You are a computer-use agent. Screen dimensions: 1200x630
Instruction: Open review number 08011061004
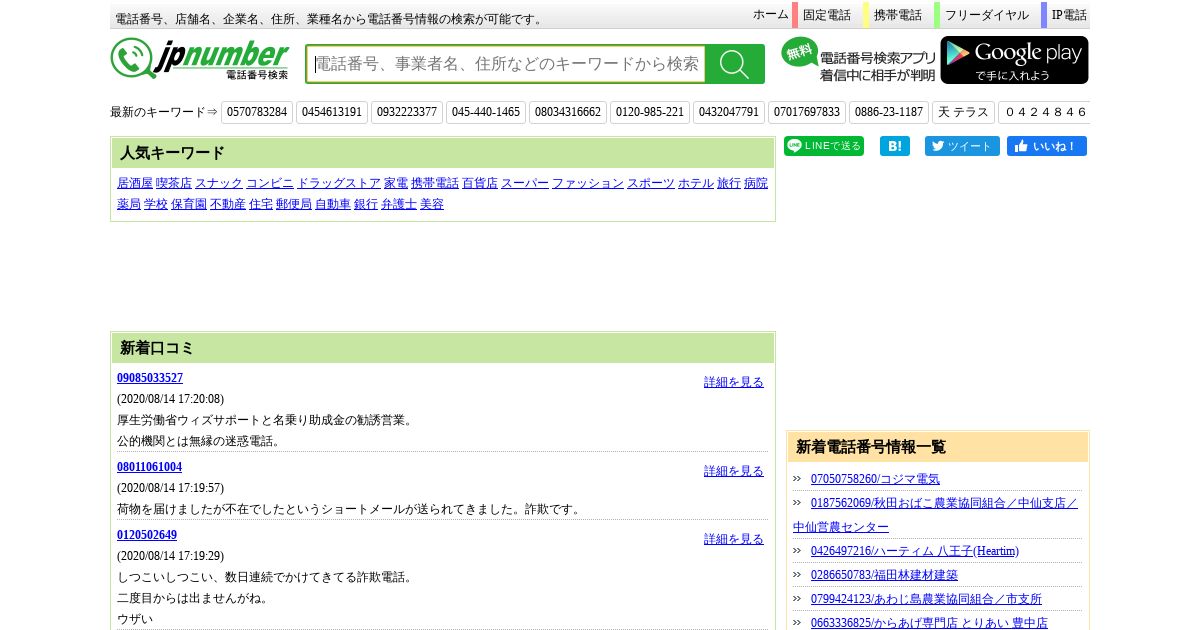(150, 467)
